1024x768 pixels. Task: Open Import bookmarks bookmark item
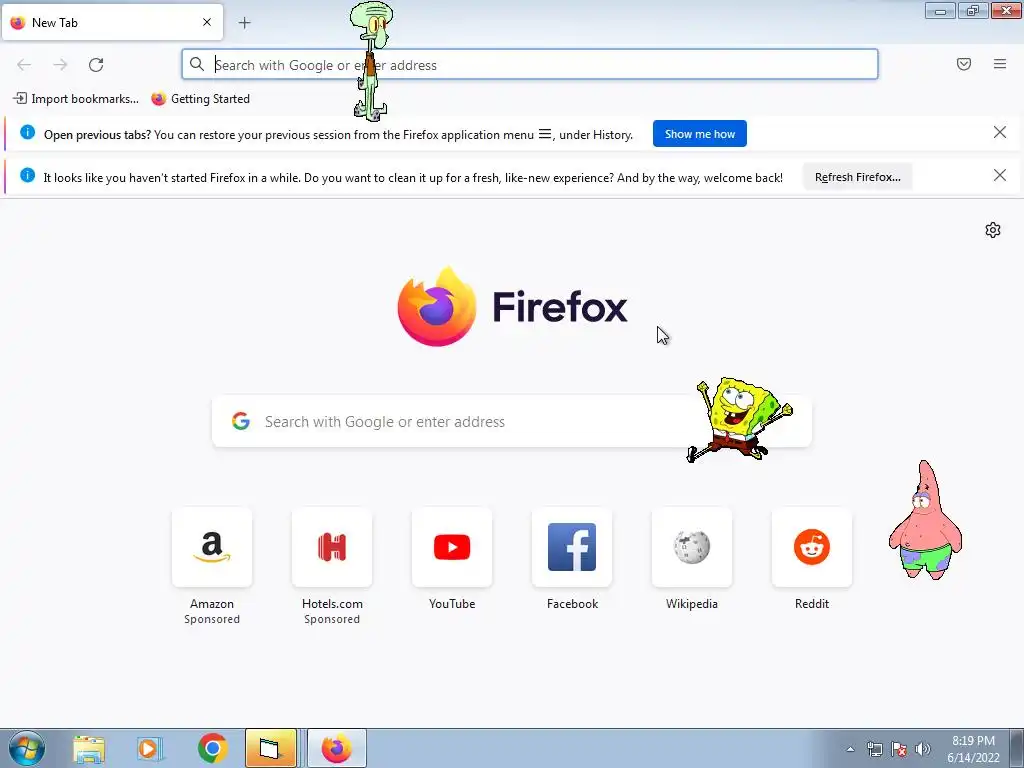click(76, 99)
